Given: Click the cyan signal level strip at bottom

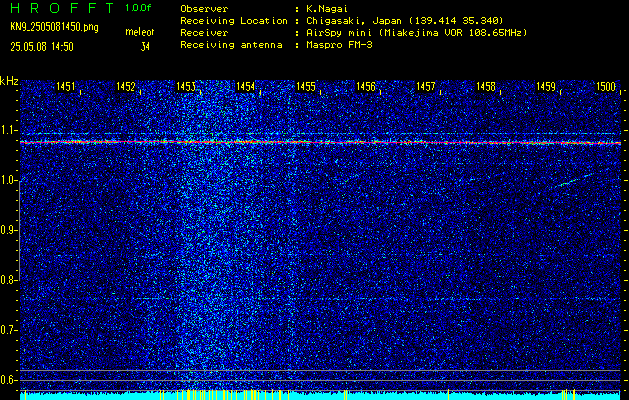Looking at the screenshot, I should (x=321, y=396).
